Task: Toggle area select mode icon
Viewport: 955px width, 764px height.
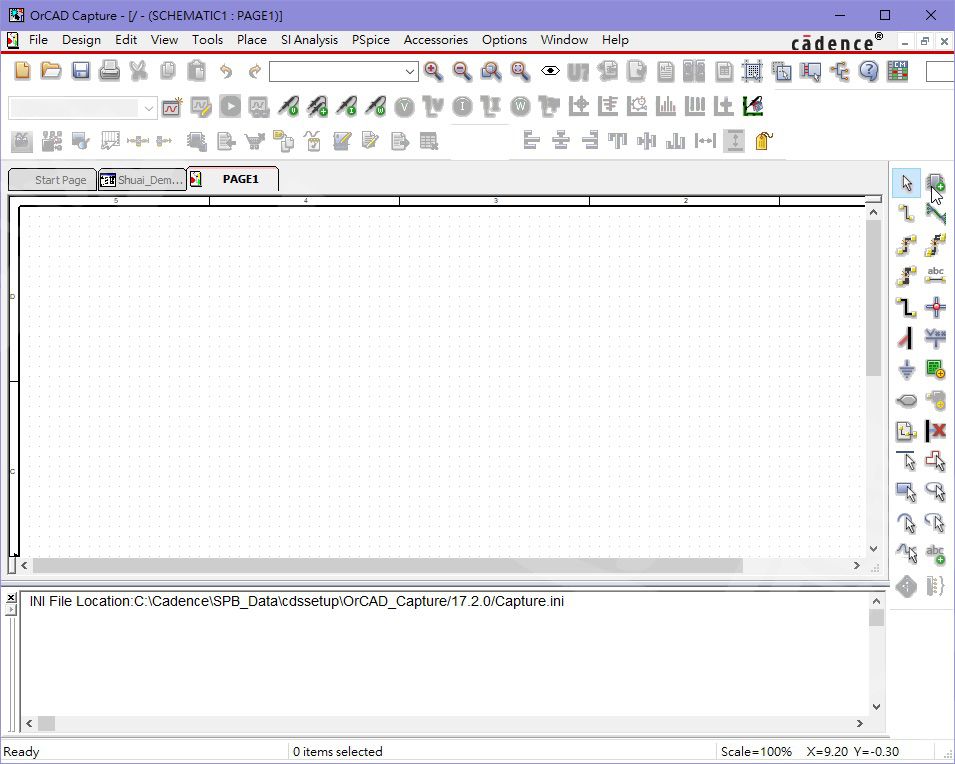Action: click(781, 71)
